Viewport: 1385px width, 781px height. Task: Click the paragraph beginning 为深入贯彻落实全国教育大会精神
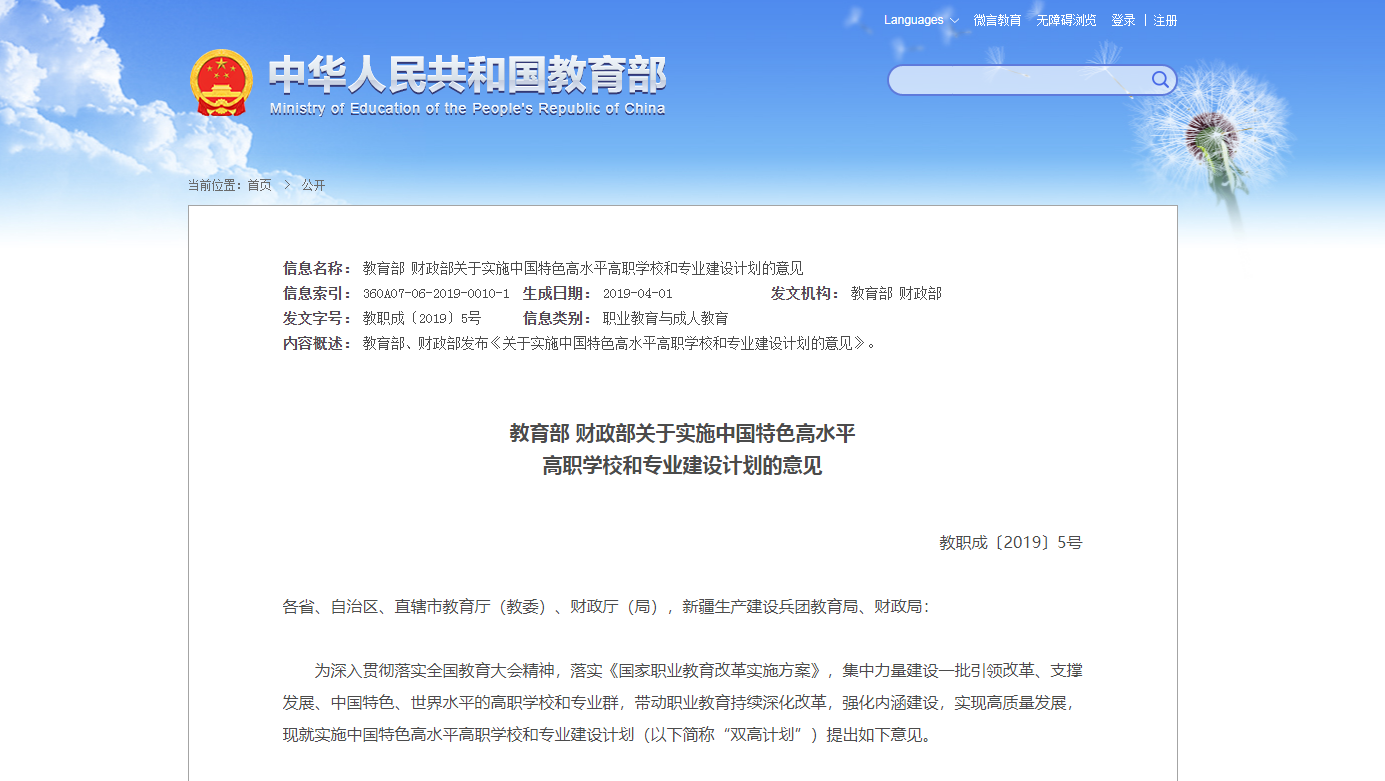682,702
